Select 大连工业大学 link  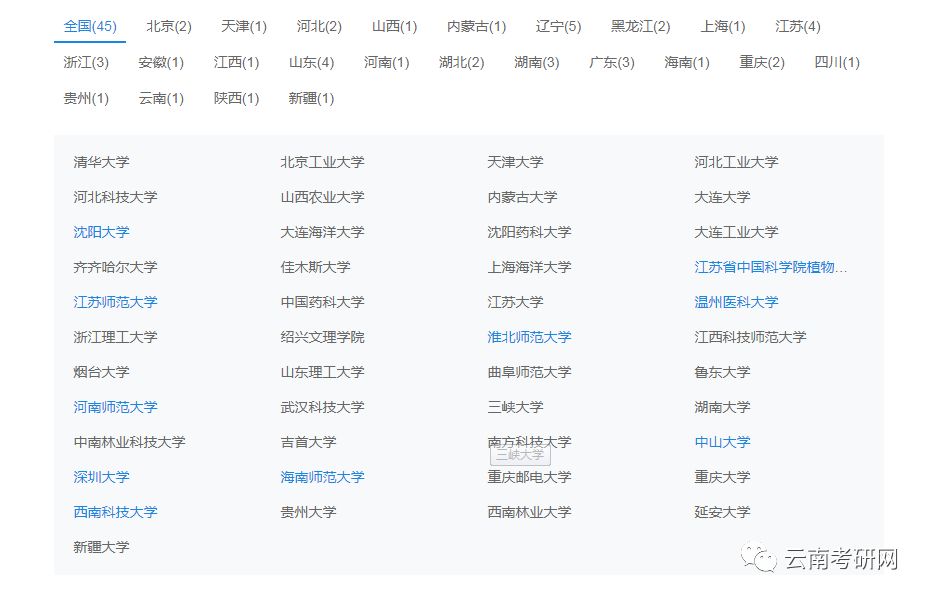click(736, 232)
